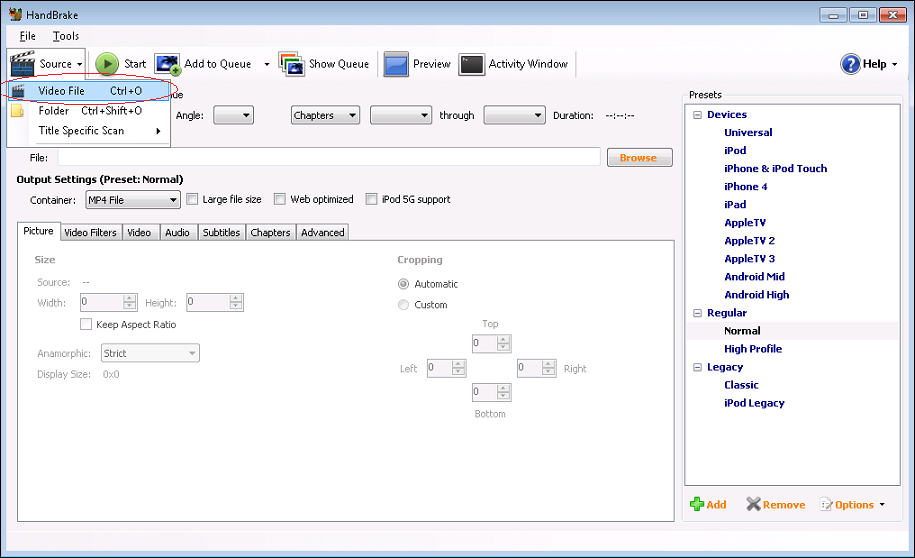
Task: Select the Picture tab
Action: click(39, 231)
